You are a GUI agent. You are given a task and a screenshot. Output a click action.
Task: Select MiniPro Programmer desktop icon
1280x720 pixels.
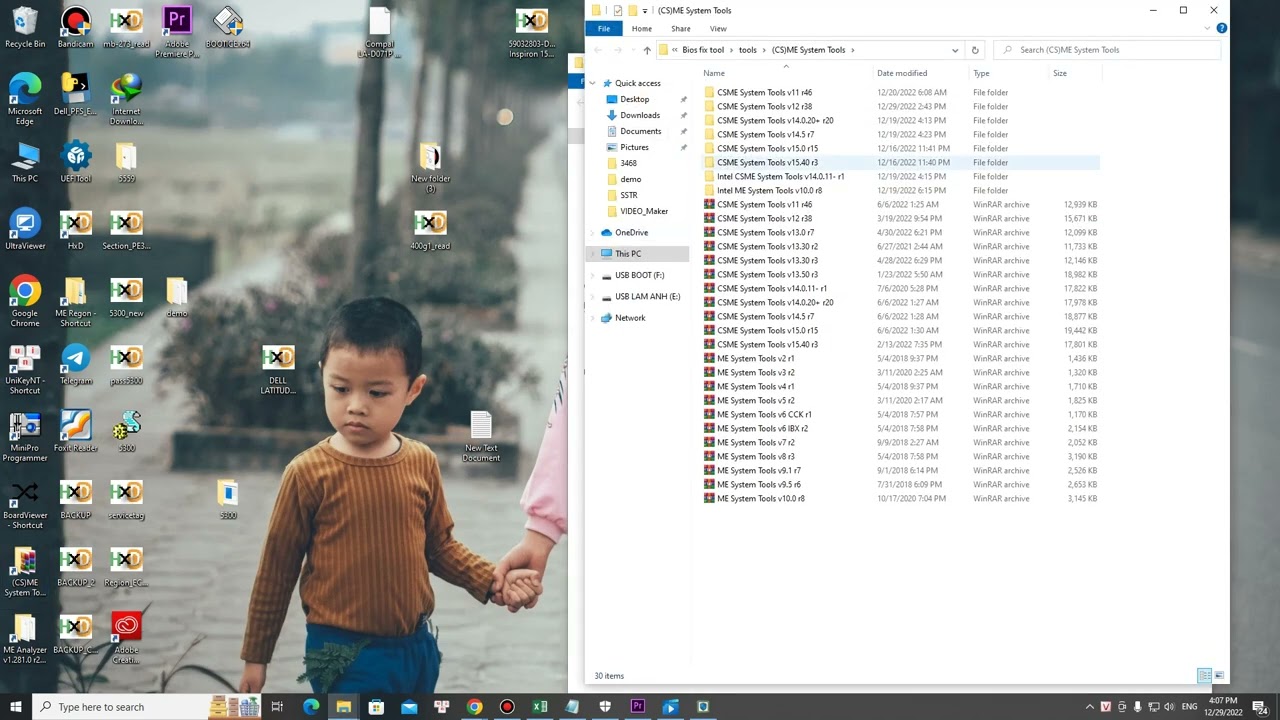(x=25, y=436)
